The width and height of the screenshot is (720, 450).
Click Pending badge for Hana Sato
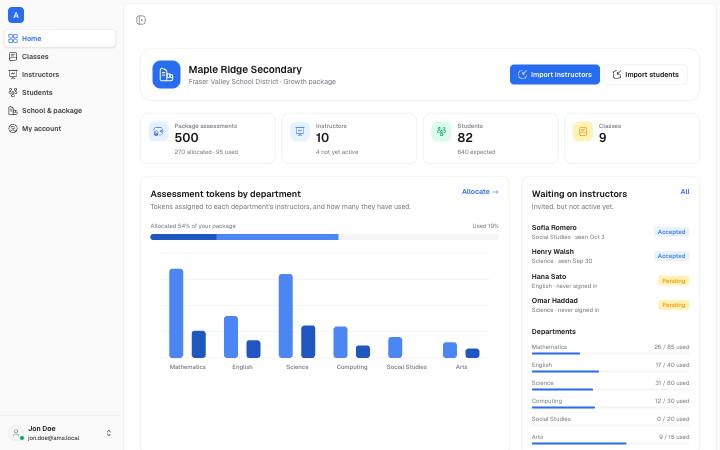pos(674,281)
